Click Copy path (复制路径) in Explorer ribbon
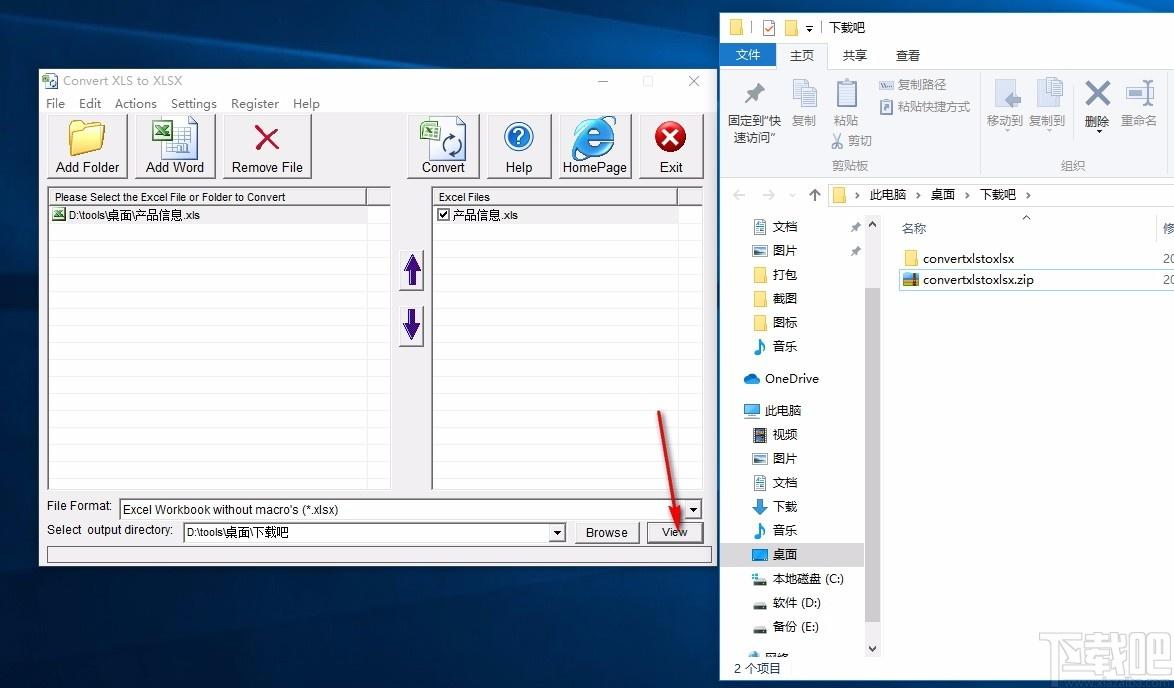 pos(913,85)
